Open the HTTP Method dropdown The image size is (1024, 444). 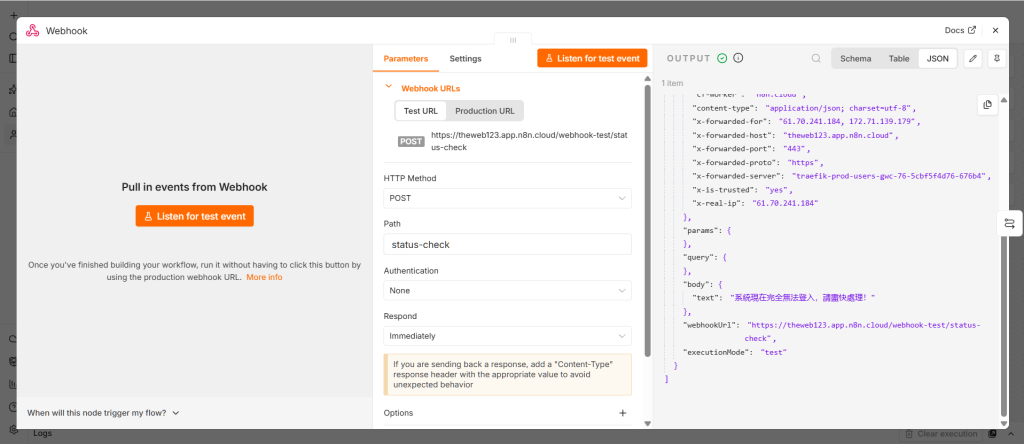click(507, 198)
